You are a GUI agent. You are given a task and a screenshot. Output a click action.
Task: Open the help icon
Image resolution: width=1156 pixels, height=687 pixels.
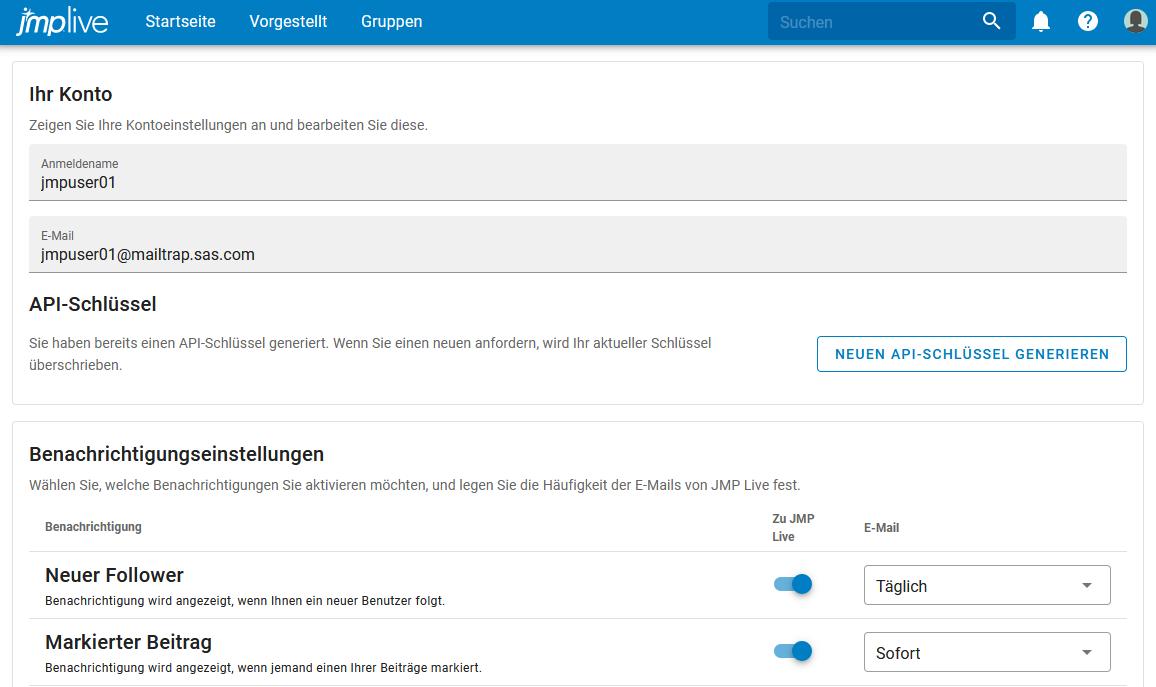coord(1088,21)
